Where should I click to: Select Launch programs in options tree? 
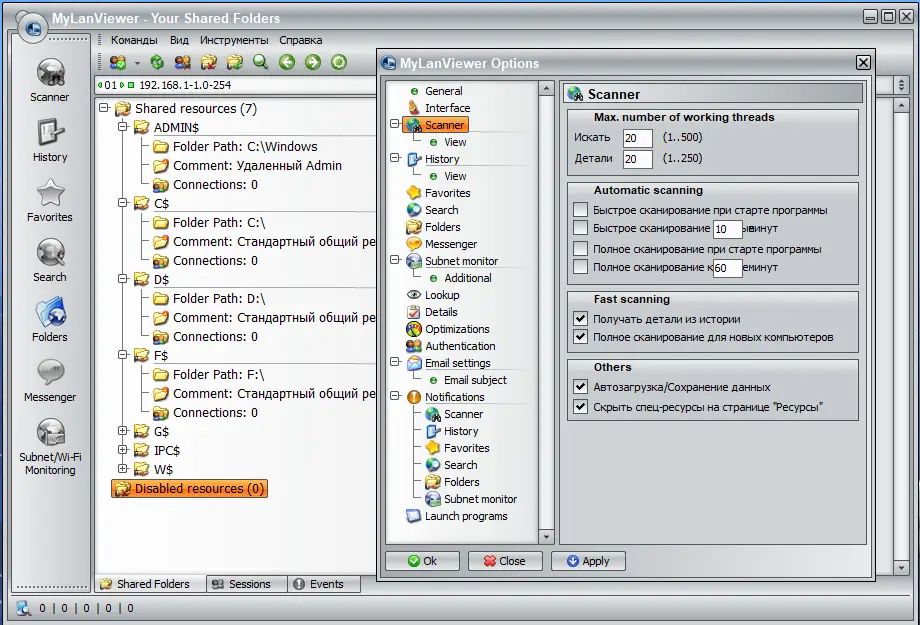click(x=458, y=516)
